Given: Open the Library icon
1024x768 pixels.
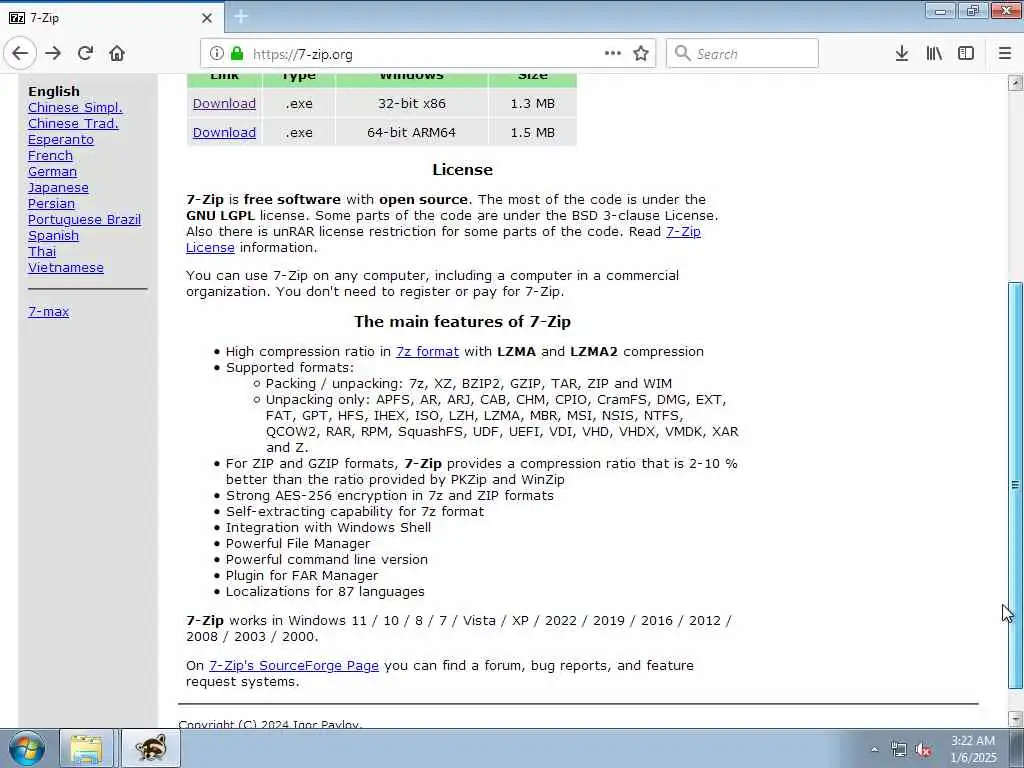Looking at the screenshot, I should (x=934, y=54).
